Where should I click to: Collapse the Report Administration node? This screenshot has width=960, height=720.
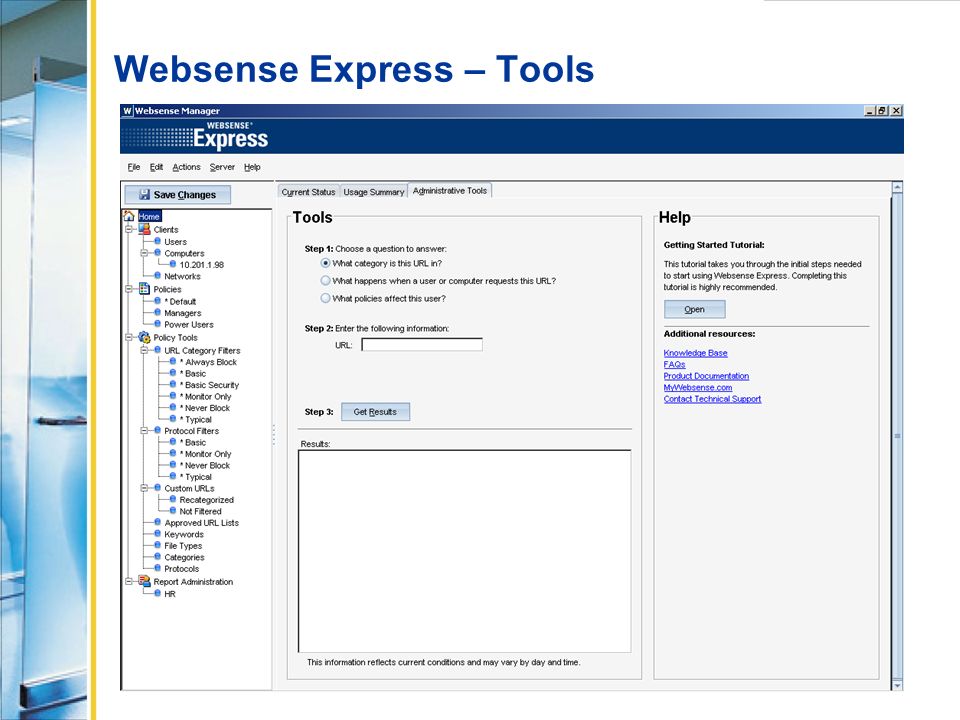tap(129, 582)
